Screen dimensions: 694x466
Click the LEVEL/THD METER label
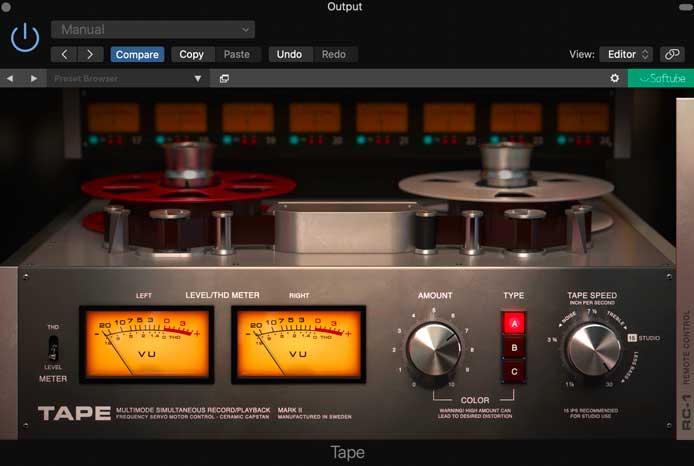222,295
